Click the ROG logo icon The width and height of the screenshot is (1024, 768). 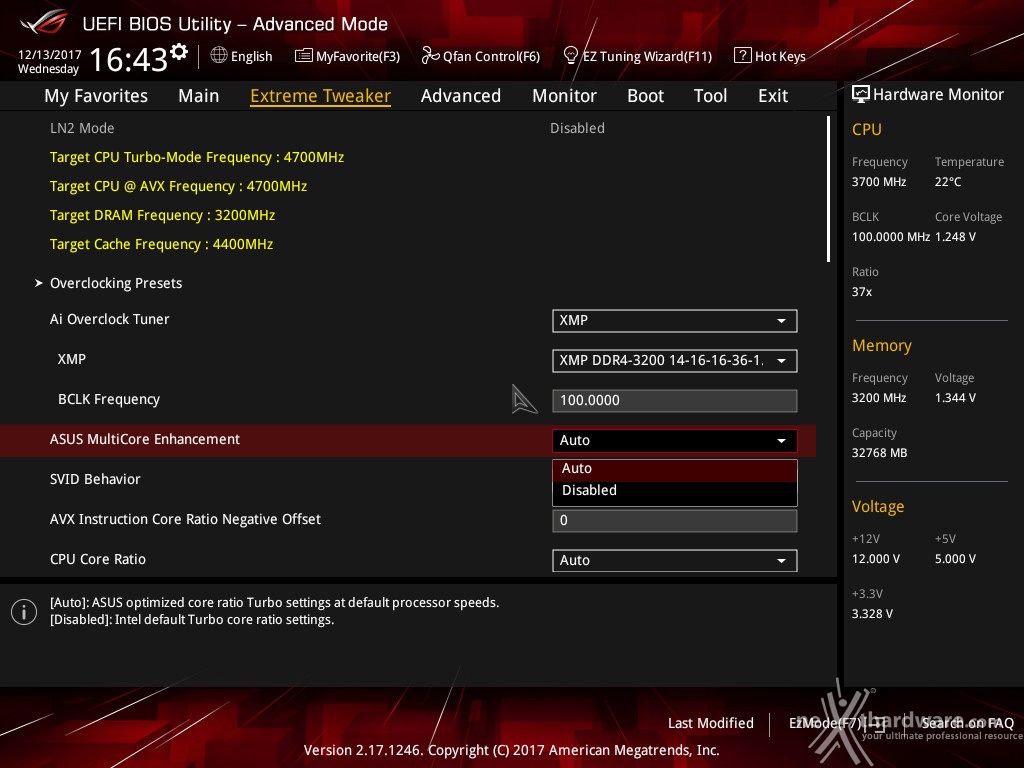tap(44, 22)
